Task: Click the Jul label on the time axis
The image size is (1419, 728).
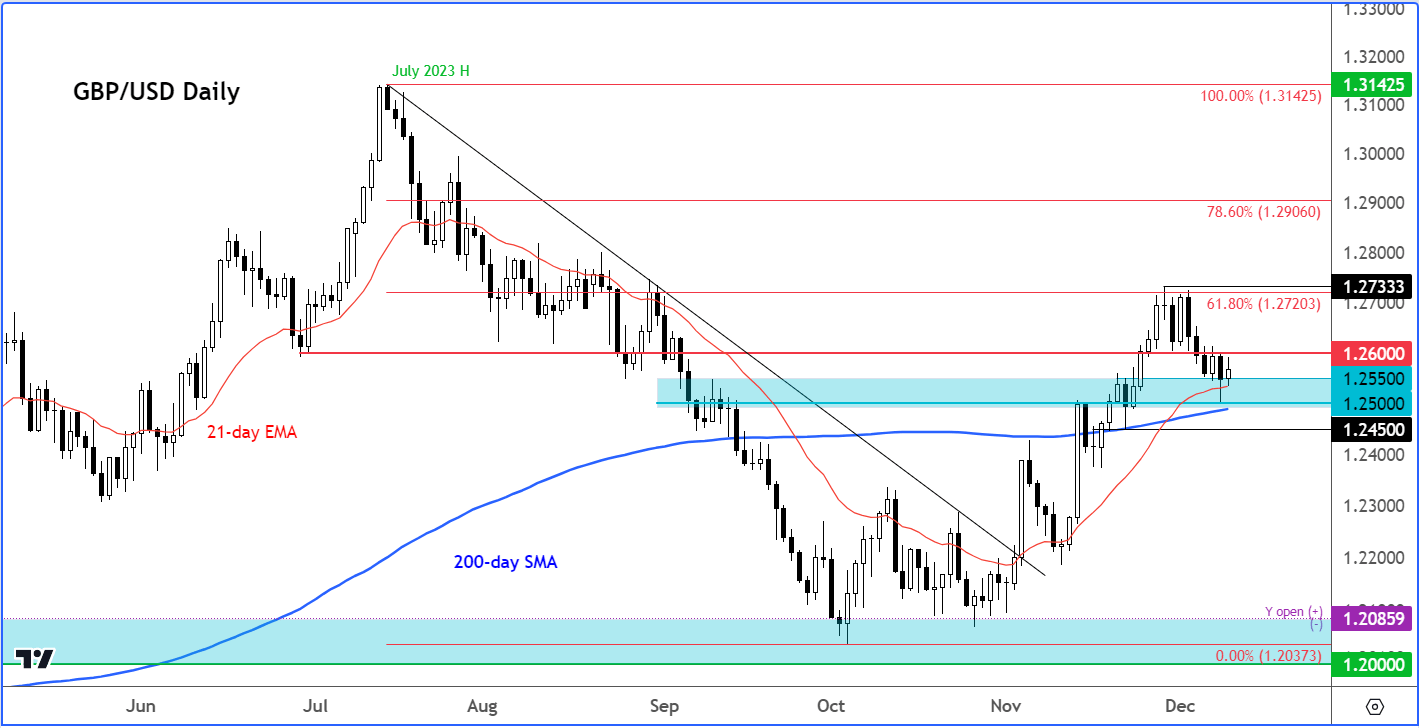Action: pyautogui.click(x=317, y=706)
